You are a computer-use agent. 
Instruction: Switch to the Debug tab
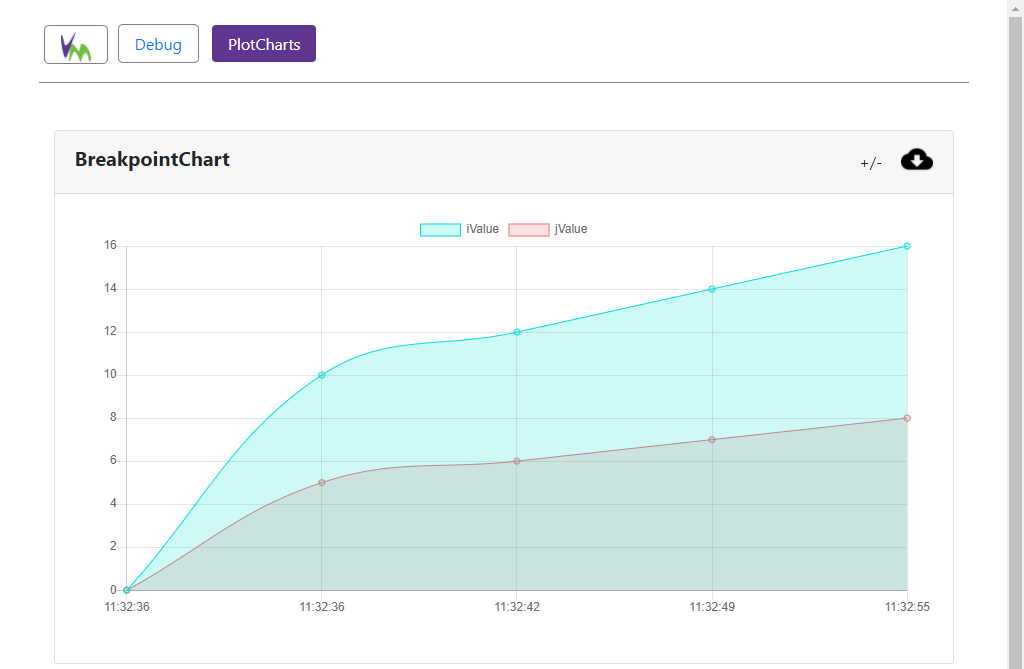158,44
